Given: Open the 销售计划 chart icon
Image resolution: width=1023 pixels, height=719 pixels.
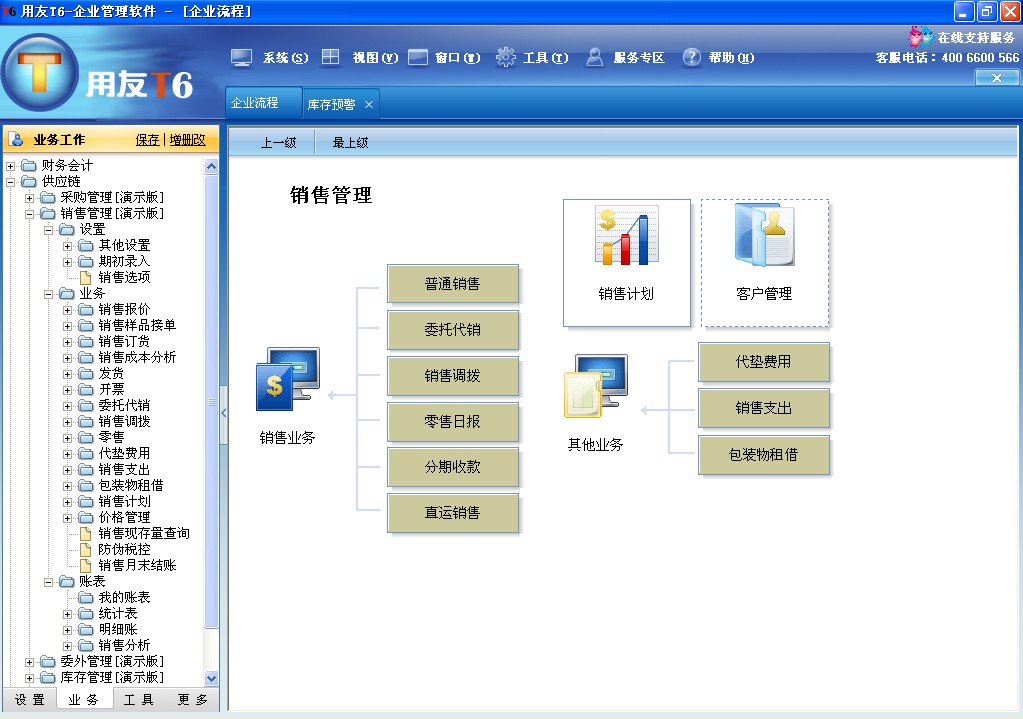Looking at the screenshot, I should 626,236.
